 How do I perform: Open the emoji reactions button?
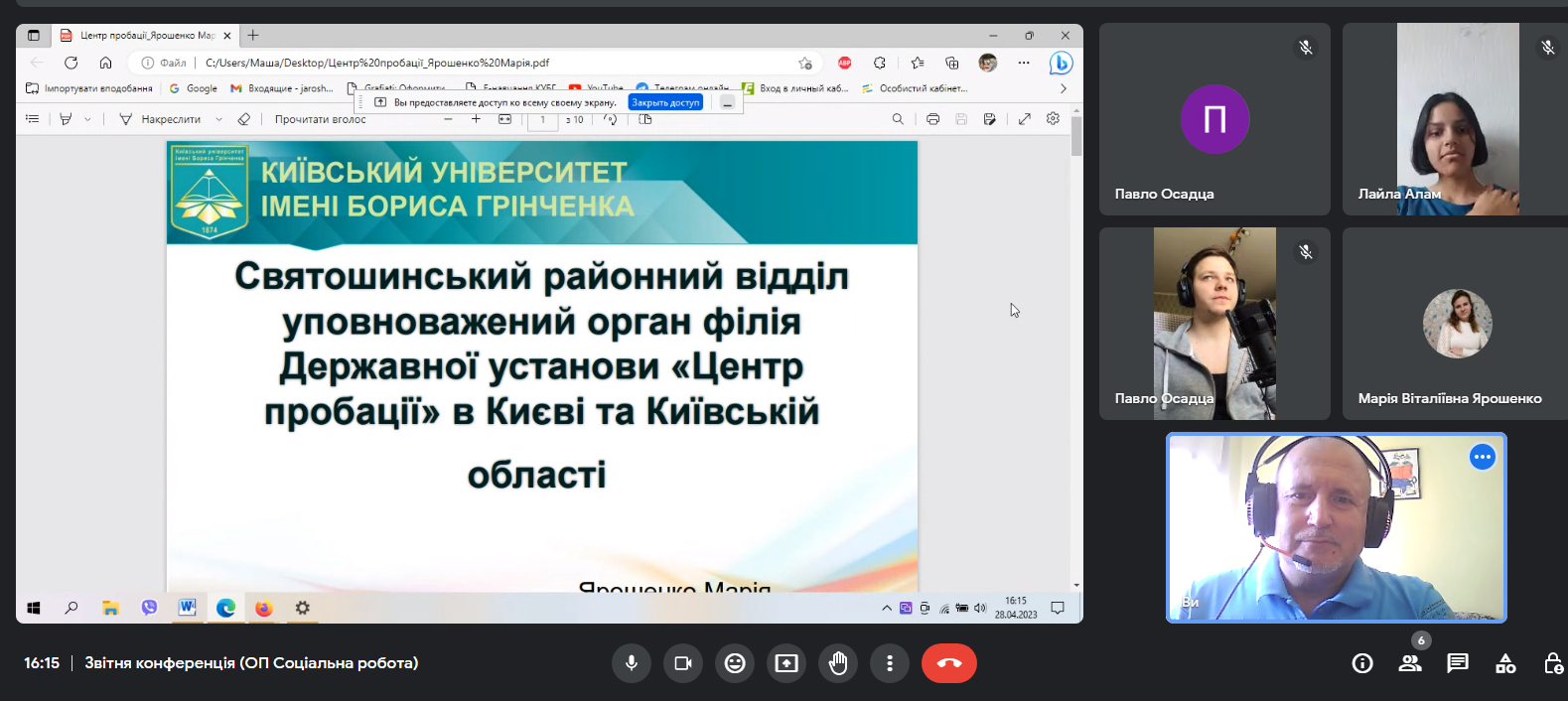(735, 663)
